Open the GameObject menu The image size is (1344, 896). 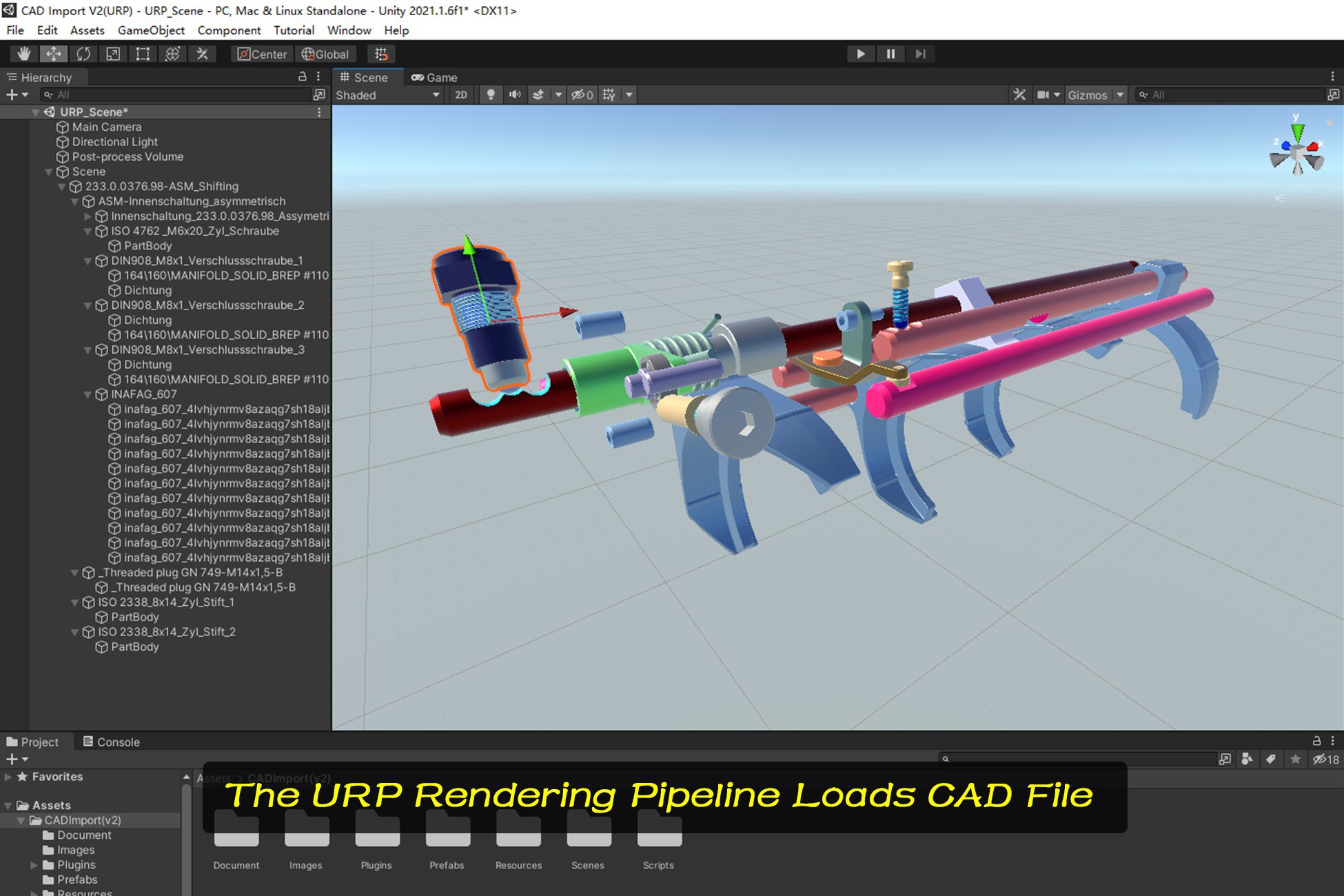(x=150, y=30)
